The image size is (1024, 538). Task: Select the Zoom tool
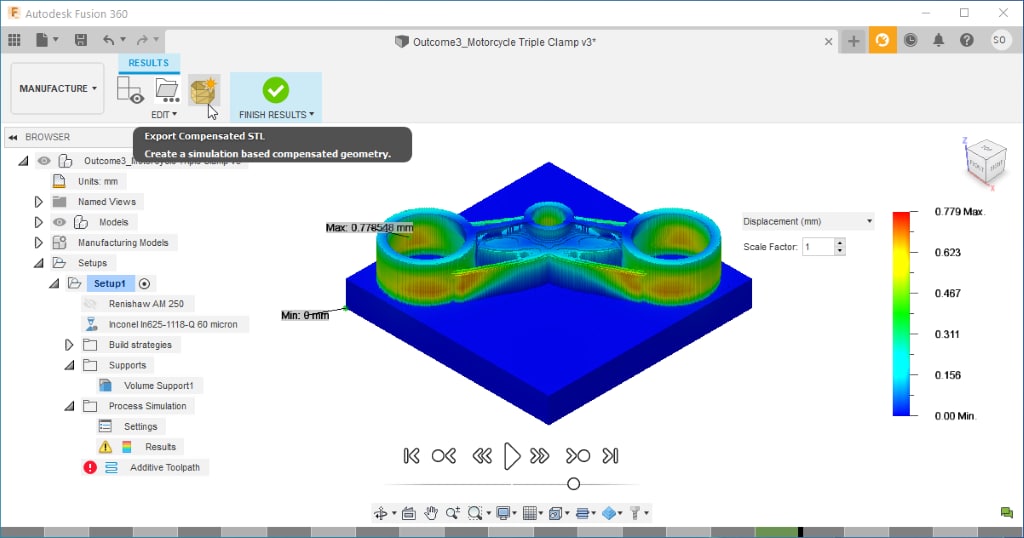[x=453, y=513]
